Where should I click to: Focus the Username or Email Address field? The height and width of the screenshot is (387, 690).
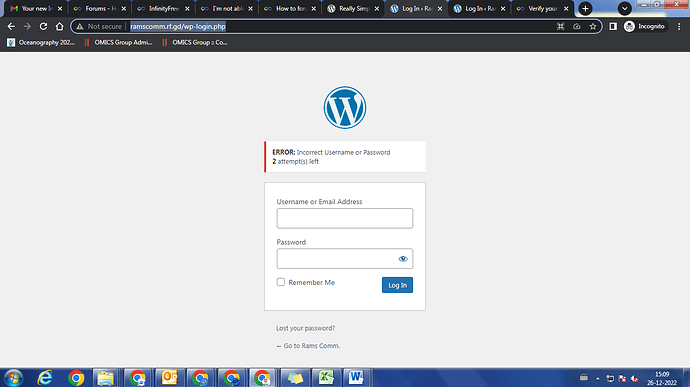pos(345,218)
